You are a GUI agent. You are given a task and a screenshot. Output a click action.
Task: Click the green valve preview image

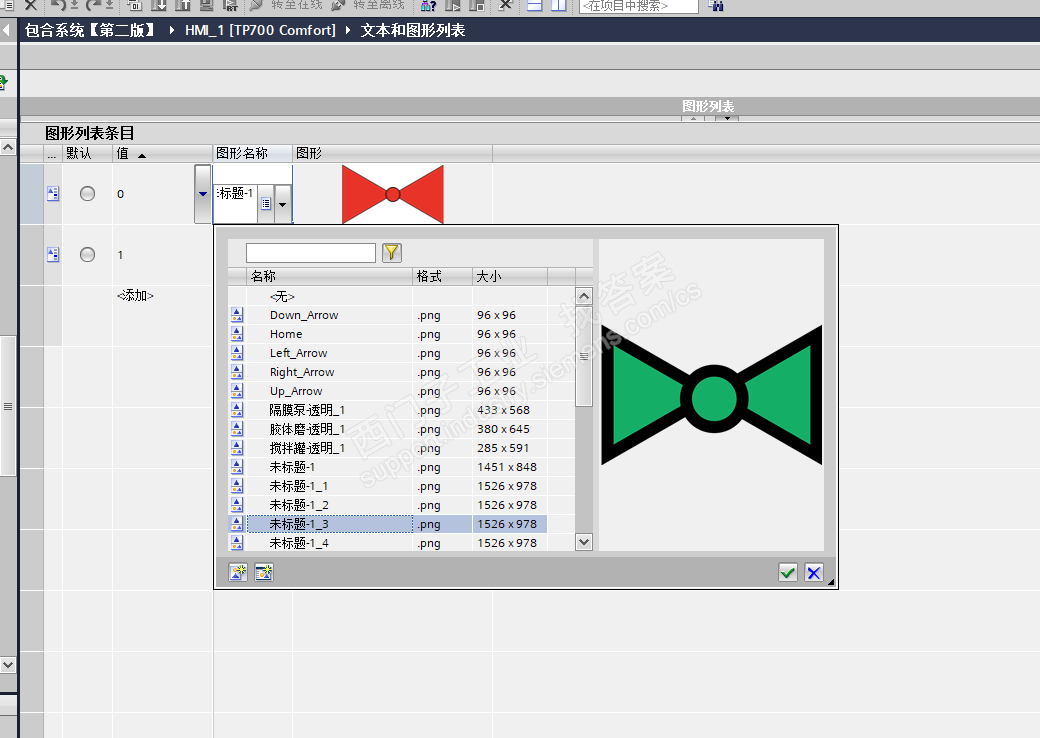(x=712, y=395)
